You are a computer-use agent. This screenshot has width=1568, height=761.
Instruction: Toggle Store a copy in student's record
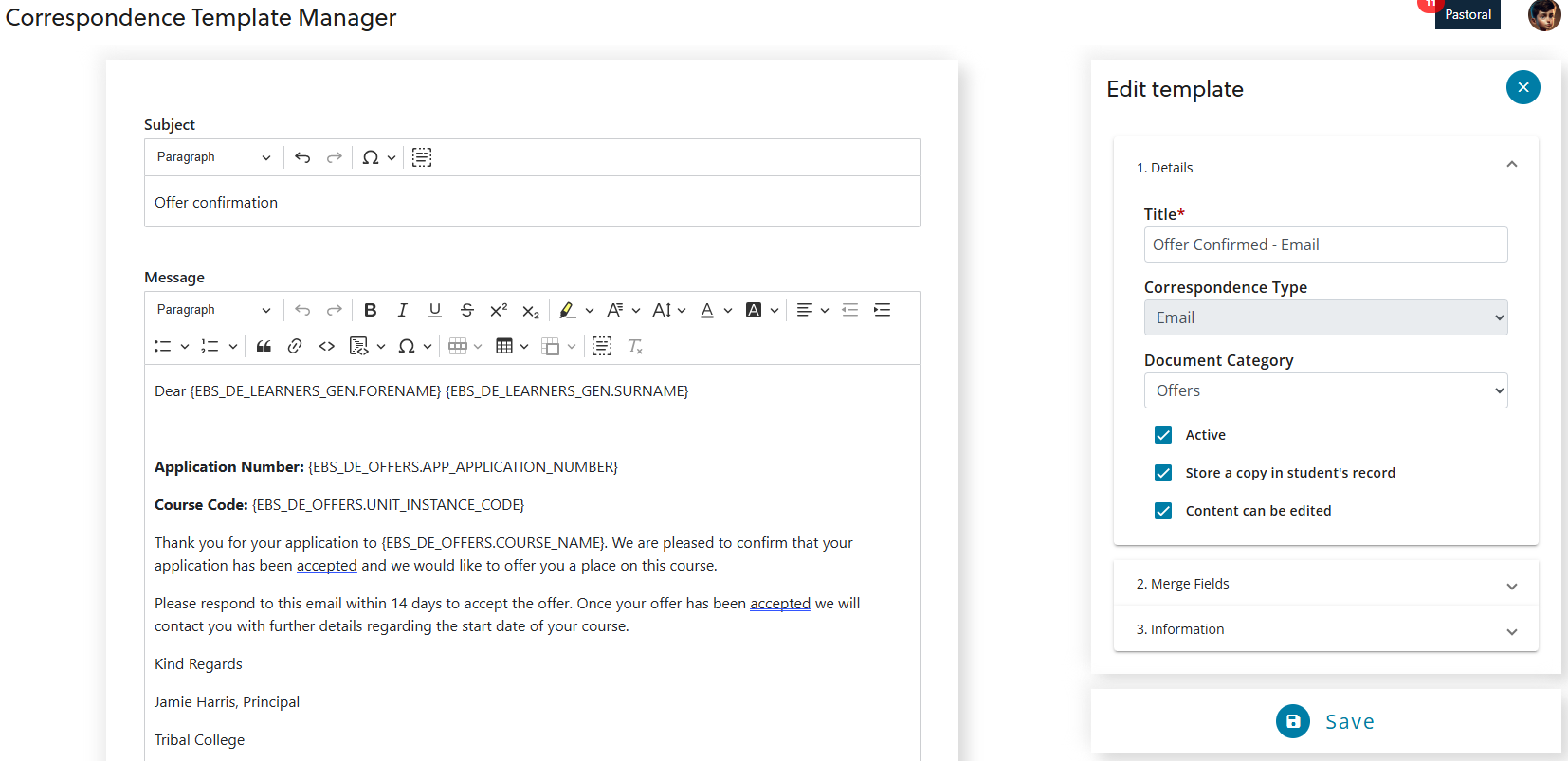[1163, 473]
